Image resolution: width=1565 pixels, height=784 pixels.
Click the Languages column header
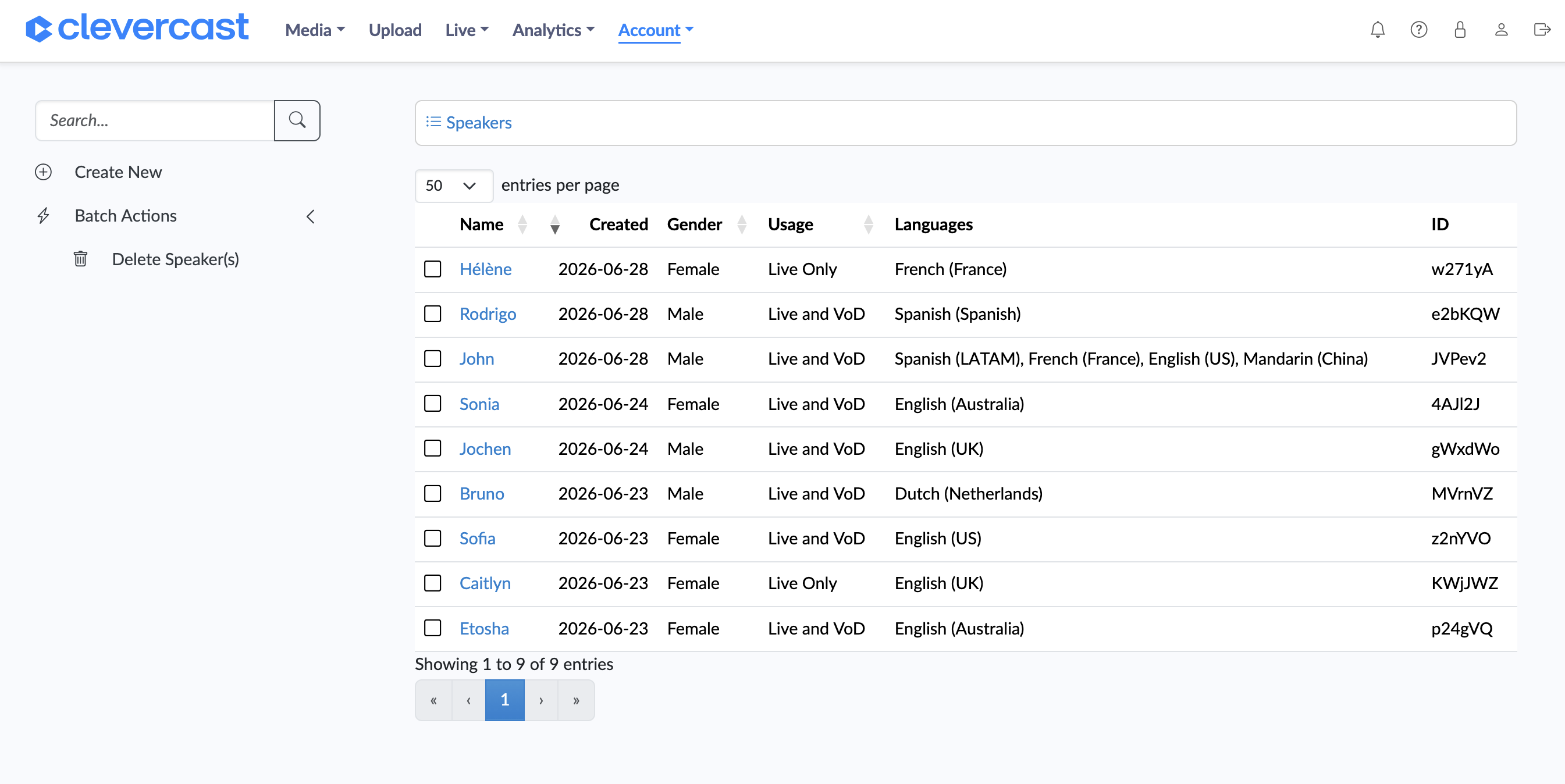[933, 224]
